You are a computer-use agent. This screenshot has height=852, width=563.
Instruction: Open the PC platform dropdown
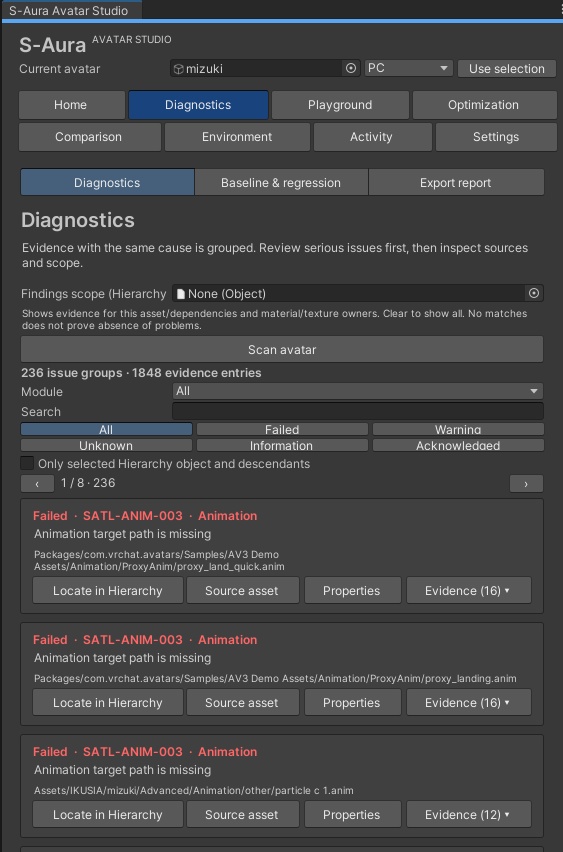(409, 68)
